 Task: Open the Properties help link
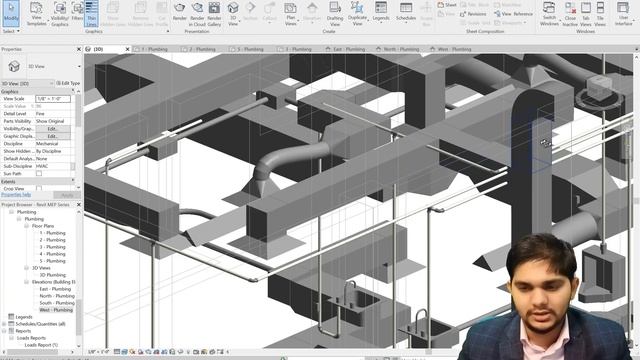[16, 195]
